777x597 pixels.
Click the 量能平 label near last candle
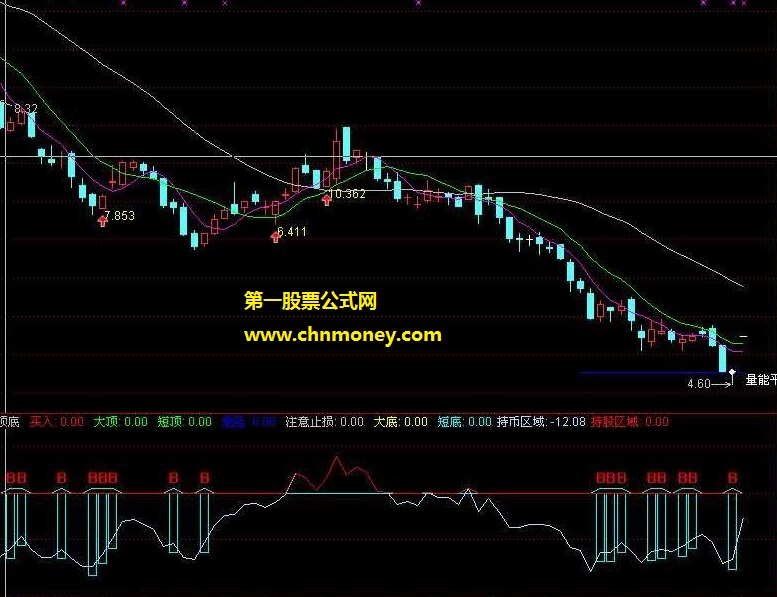click(x=761, y=380)
